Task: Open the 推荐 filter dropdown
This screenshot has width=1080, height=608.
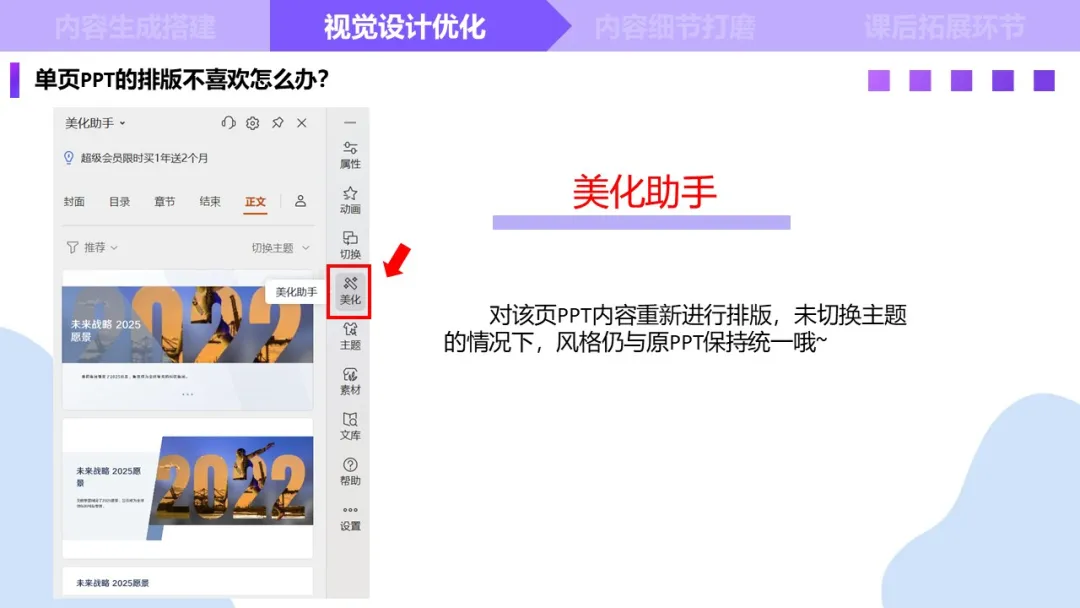Action: pyautogui.click(x=101, y=247)
